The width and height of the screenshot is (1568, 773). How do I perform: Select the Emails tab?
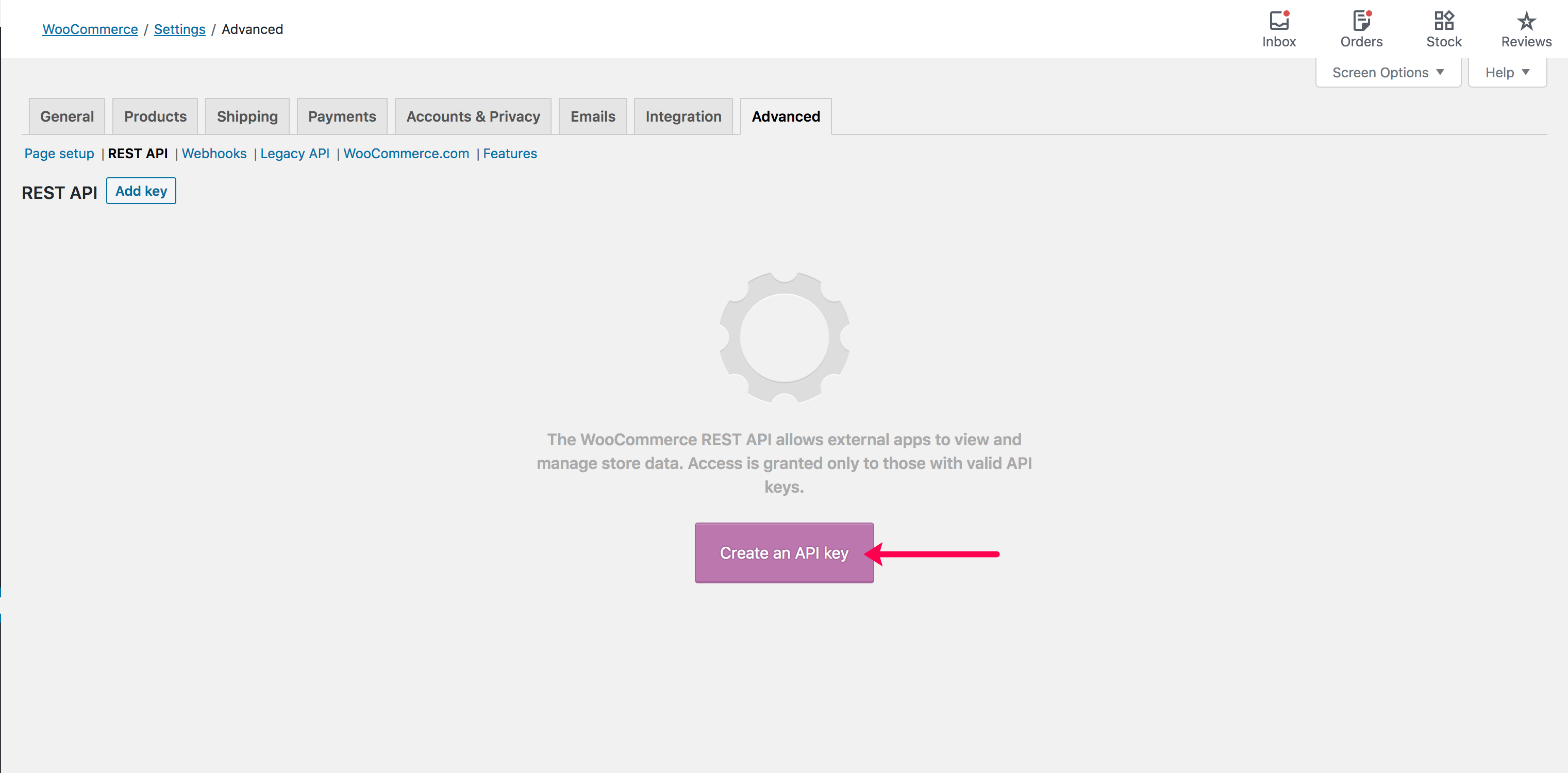[x=592, y=115]
